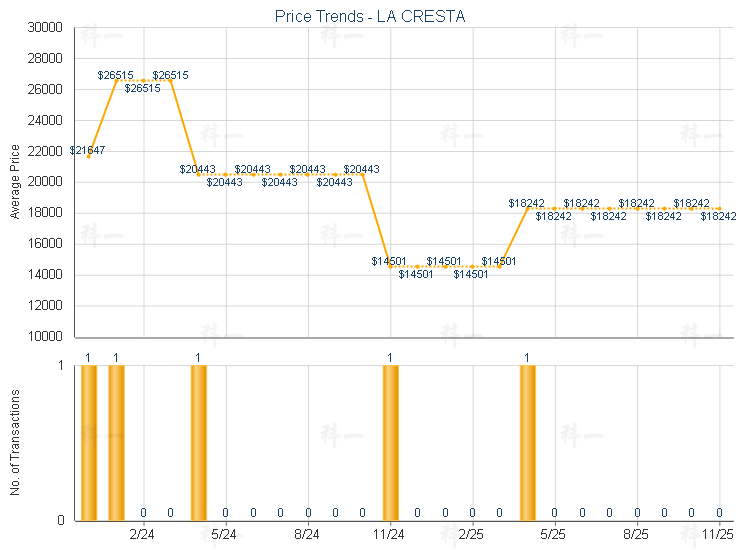Select the 5/25 x-axis date label
Screen dimensions: 740x550
554,535
